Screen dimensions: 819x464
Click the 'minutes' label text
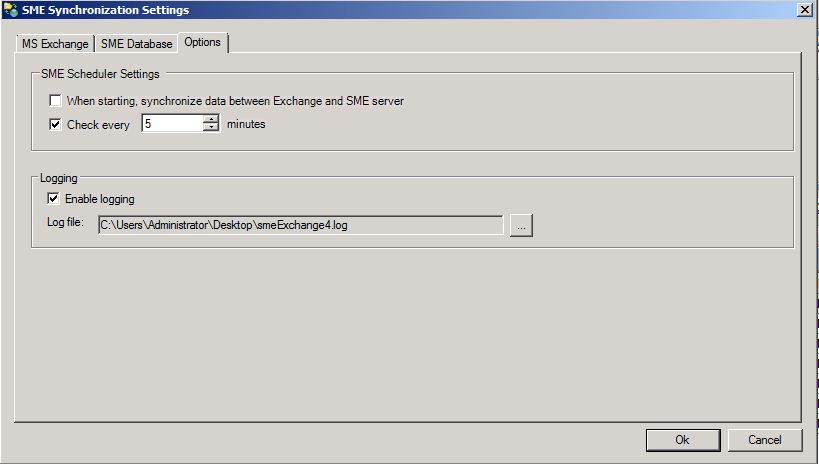coord(246,124)
